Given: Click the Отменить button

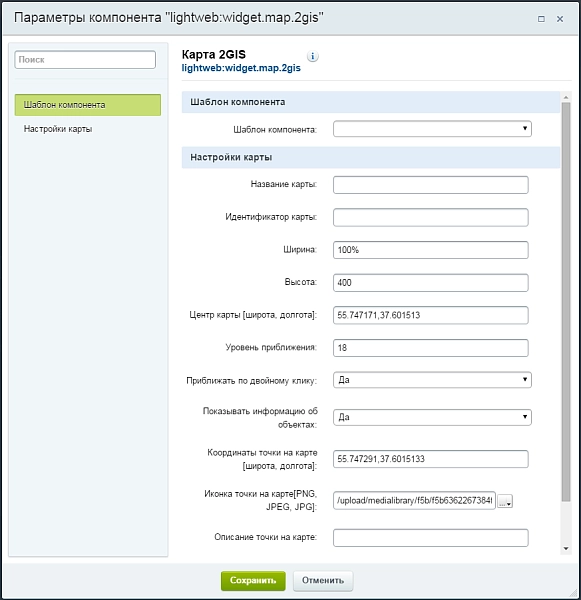Looking at the screenshot, I should (x=323, y=580).
